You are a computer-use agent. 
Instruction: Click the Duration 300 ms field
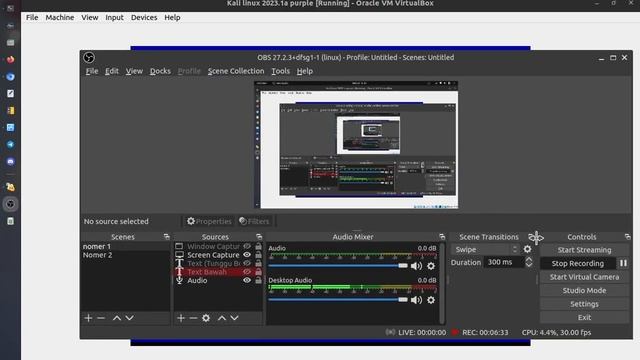tap(504, 262)
